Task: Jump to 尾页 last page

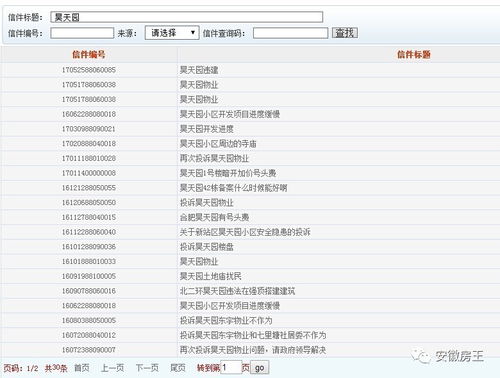Action: (178, 368)
